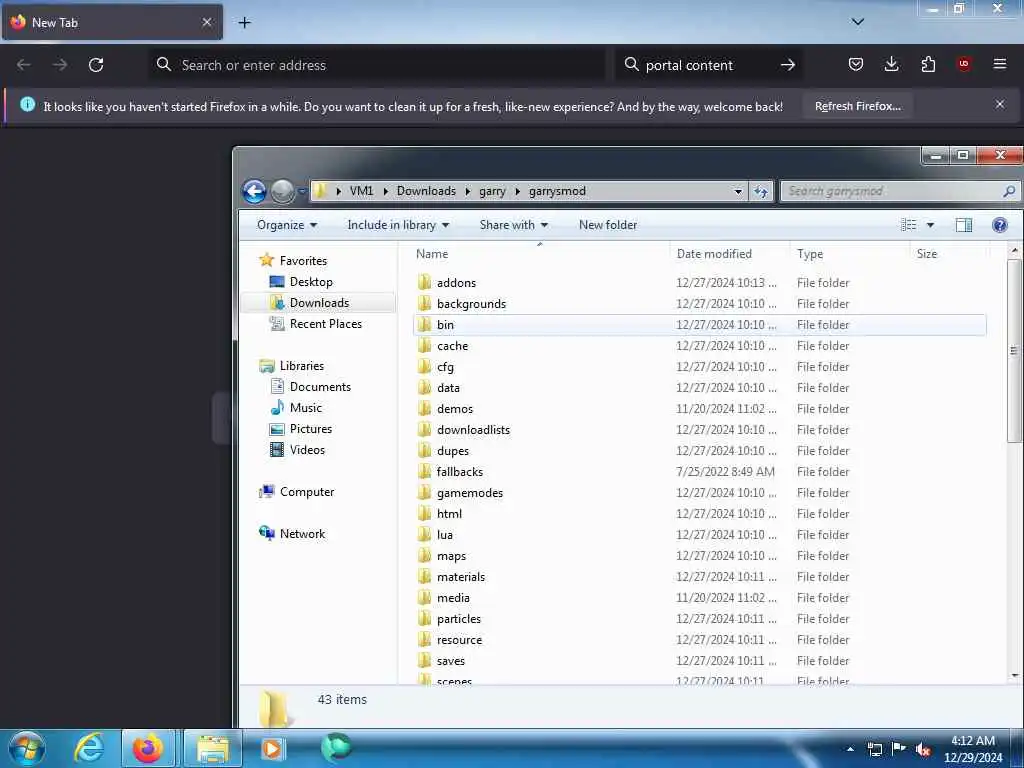Viewport: 1024px width, 768px height.
Task: Launch Internet Explorer from taskbar
Action: pyautogui.click(x=89, y=748)
